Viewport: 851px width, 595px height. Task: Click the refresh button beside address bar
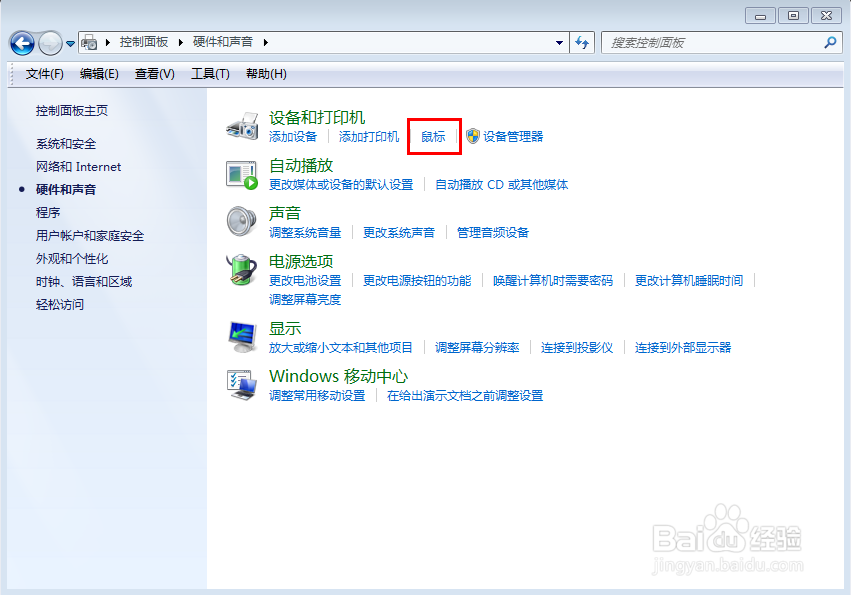582,42
